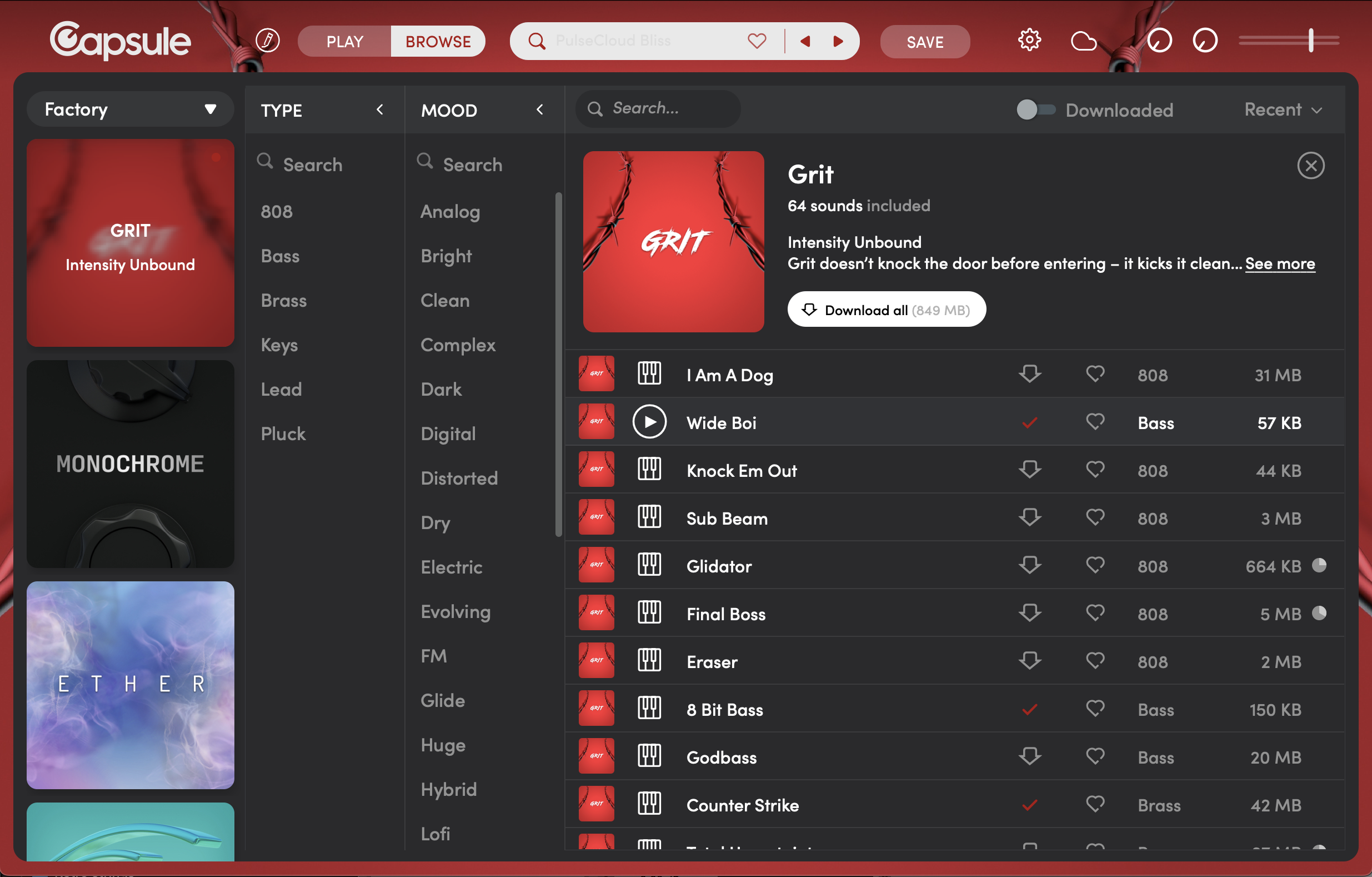Open the Factory library dropdown
Image resolution: width=1372 pixels, height=877 pixels.
tap(130, 109)
